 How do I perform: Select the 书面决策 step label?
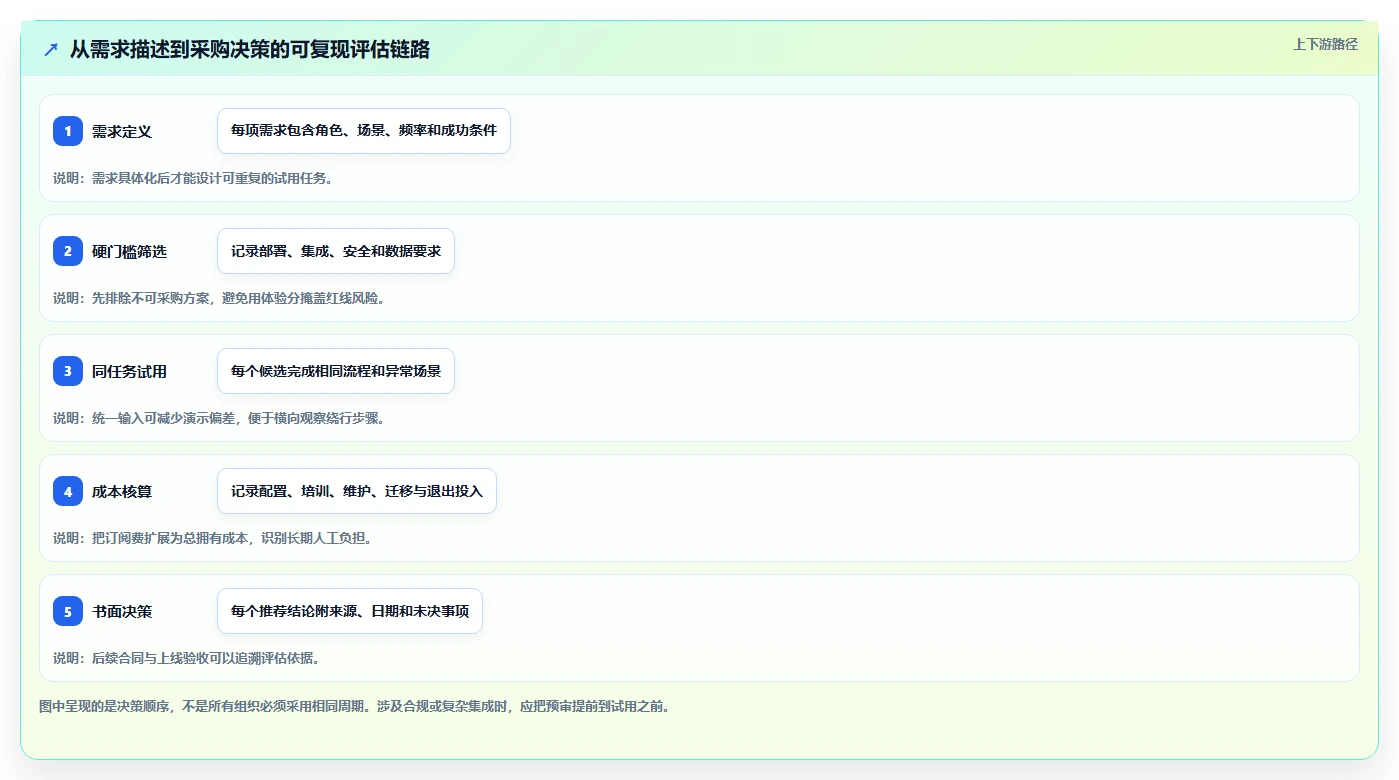coord(122,611)
